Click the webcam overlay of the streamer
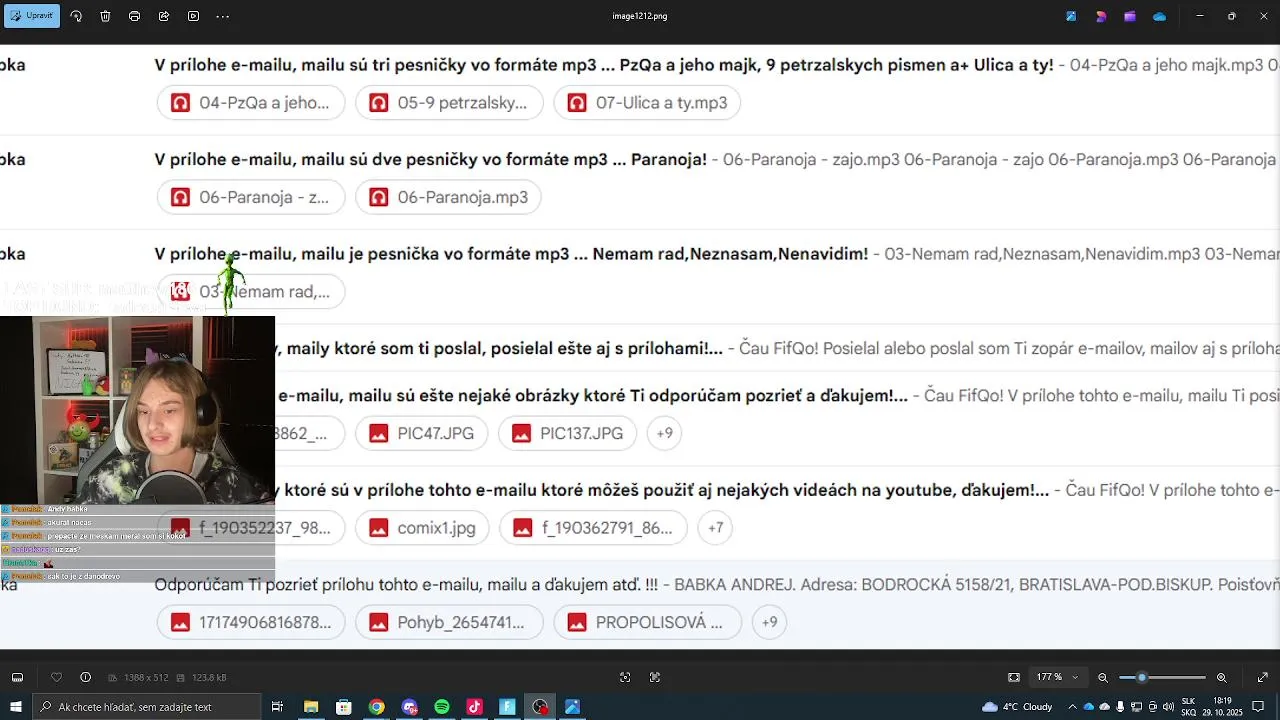Viewport: 1280px width, 720px height. tap(137, 409)
